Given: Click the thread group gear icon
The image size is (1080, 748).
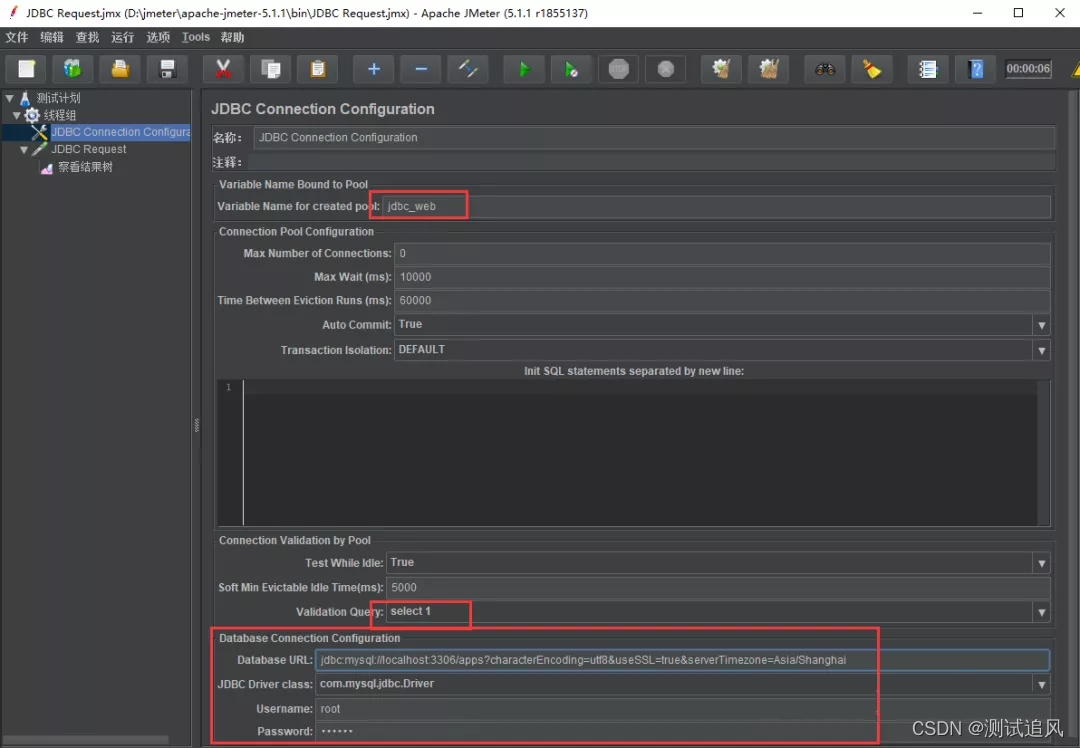Looking at the screenshot, I should click(x=32, y=115).
